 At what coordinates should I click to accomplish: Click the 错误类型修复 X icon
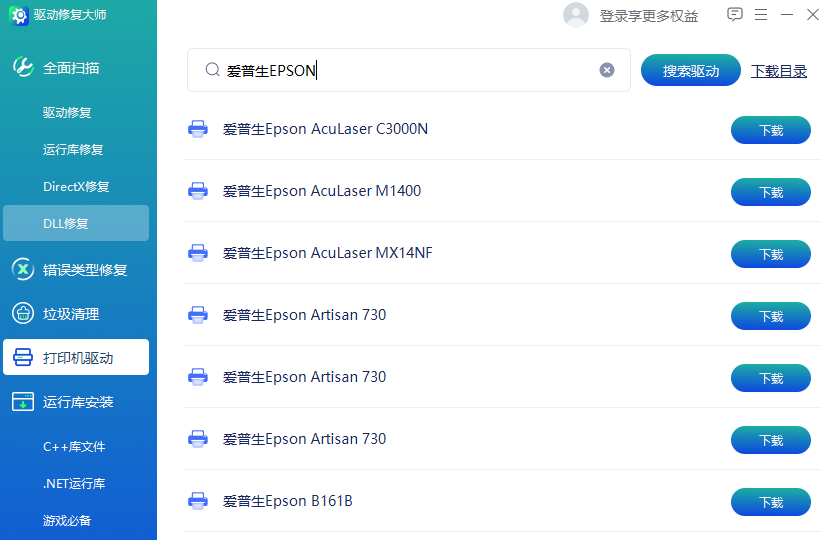(x=23, y=269)
